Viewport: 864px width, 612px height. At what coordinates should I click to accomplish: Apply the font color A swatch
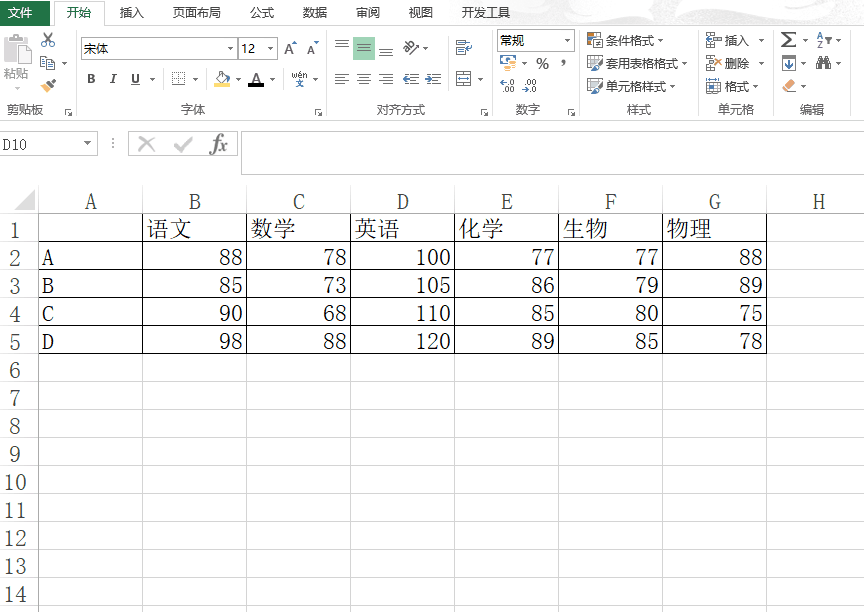(x=256, y=79)
